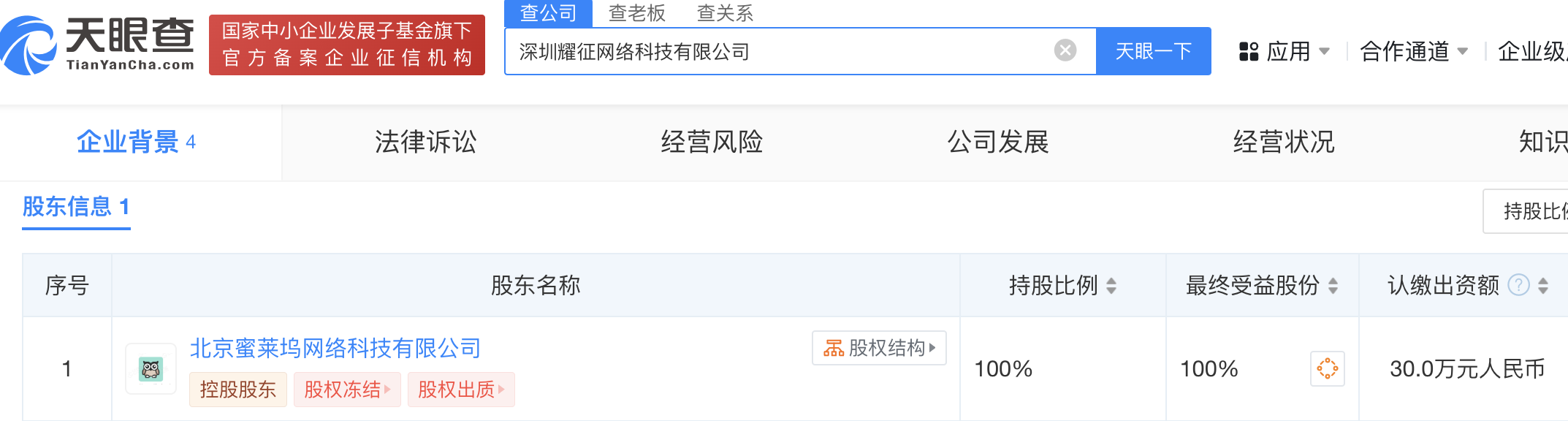Expand the 股权冻结 tag details
The width and height of the screenshot is (1568, 421).
[347, 390]
